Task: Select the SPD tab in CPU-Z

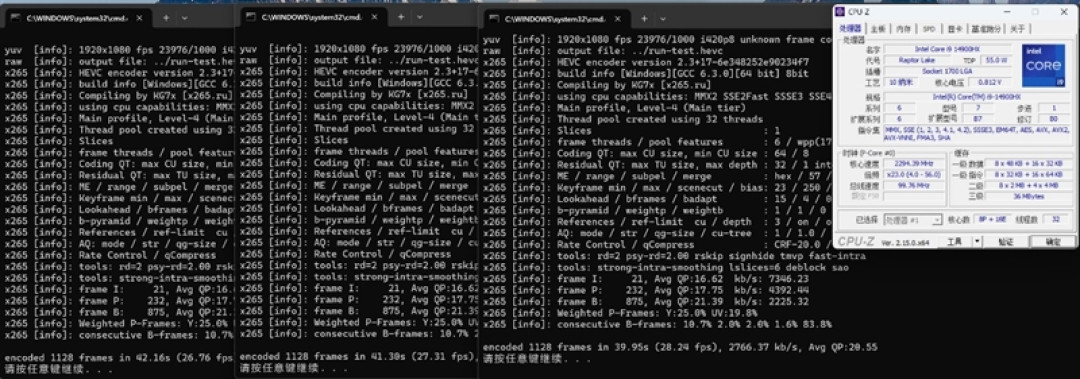Action: tap(929, 29)
